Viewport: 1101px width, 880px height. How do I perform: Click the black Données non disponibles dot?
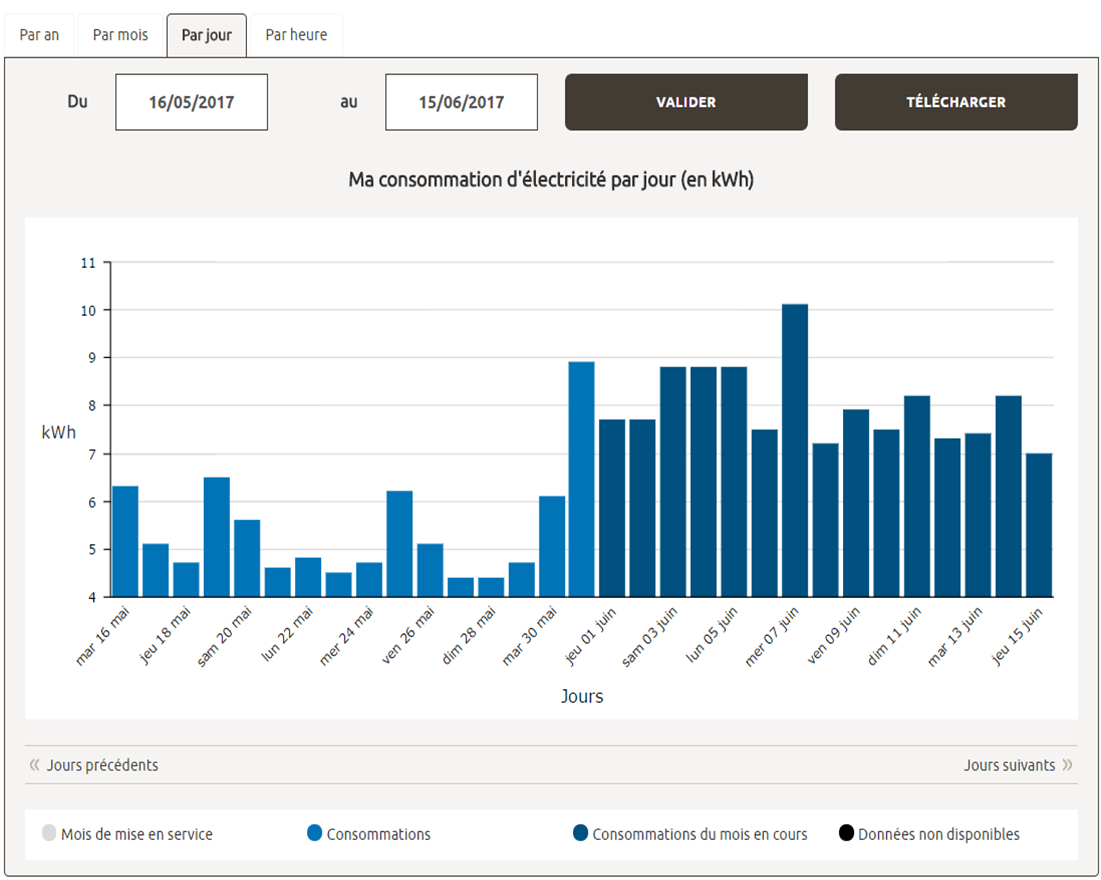(x=847, y=833)
